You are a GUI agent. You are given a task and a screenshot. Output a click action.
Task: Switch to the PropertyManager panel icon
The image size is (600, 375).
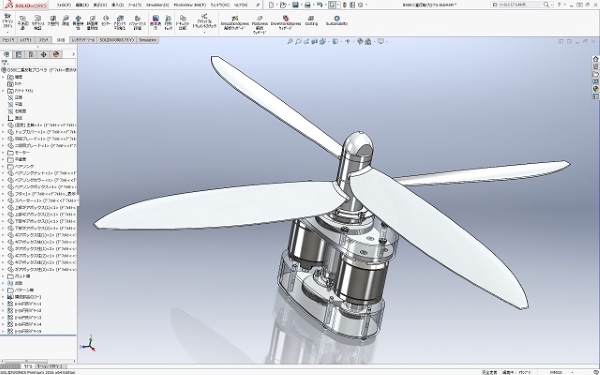click(x=18, y=54)
